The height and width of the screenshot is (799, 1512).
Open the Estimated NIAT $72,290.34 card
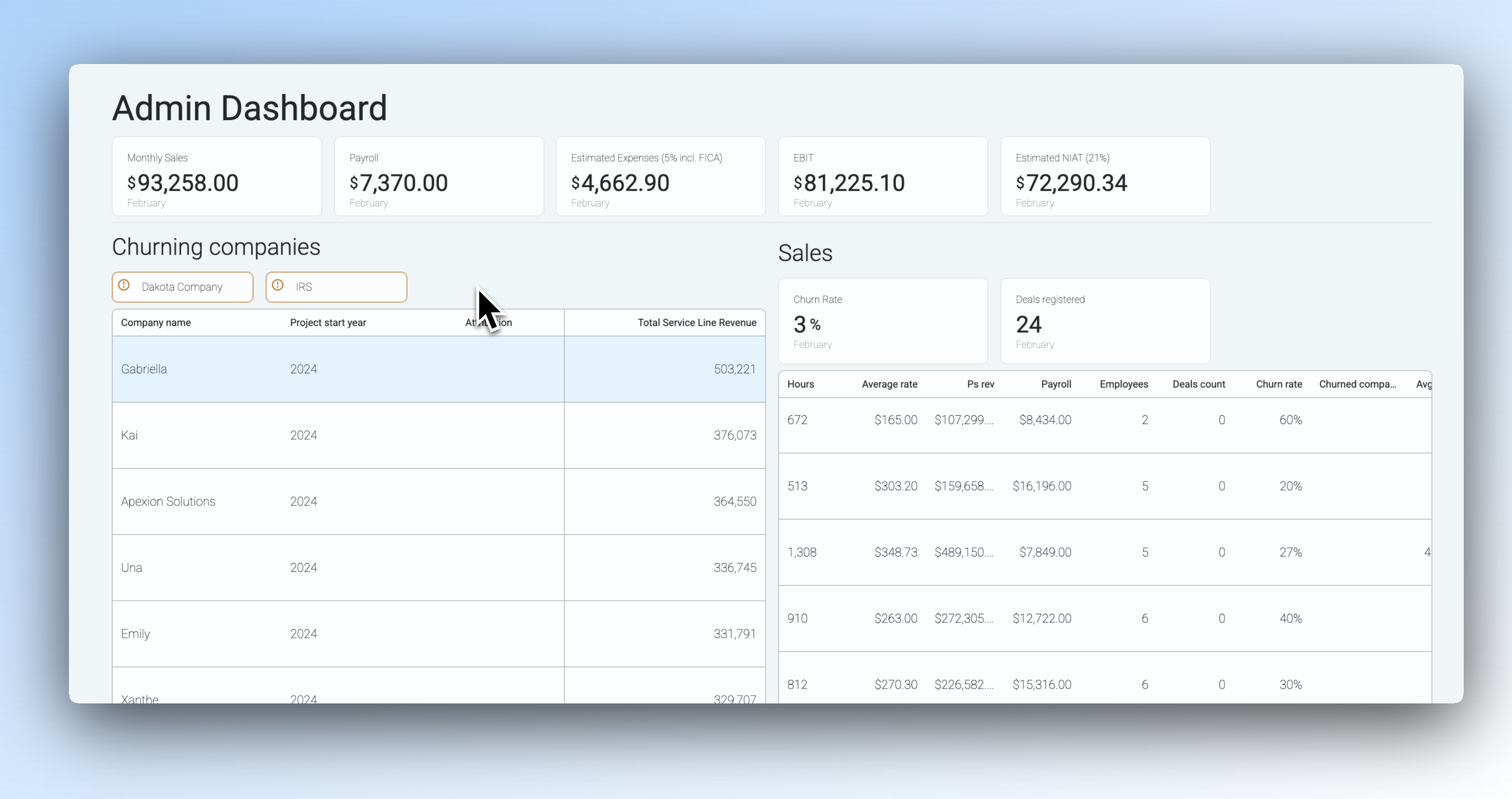click(x=1105, y=177)
